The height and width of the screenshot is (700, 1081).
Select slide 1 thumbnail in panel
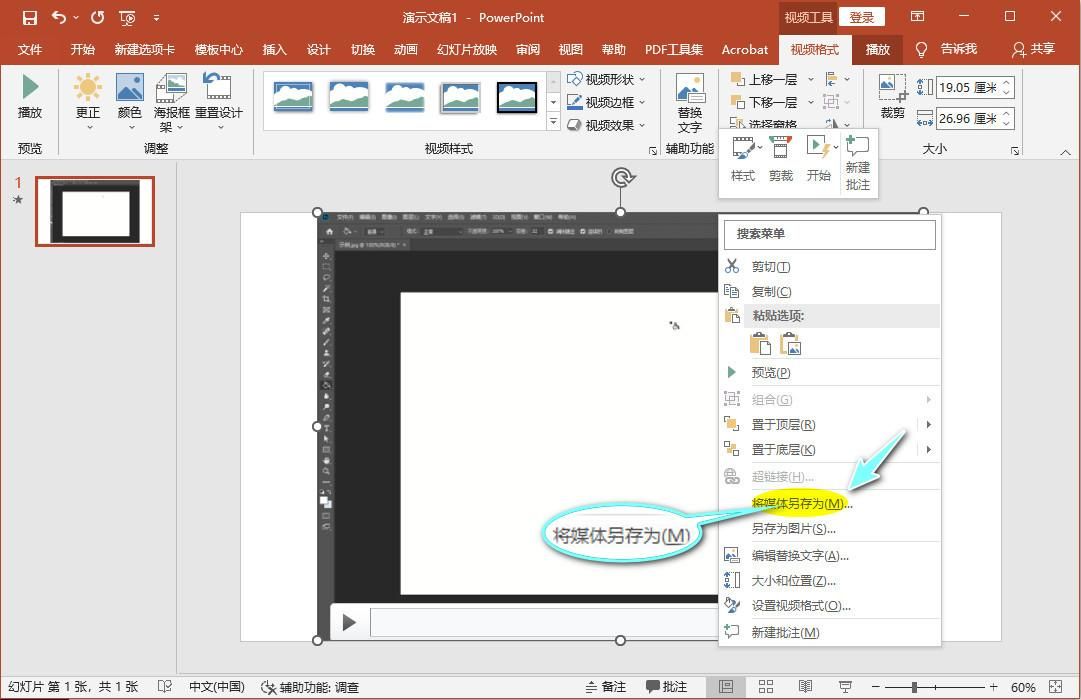tap(95, 212)
